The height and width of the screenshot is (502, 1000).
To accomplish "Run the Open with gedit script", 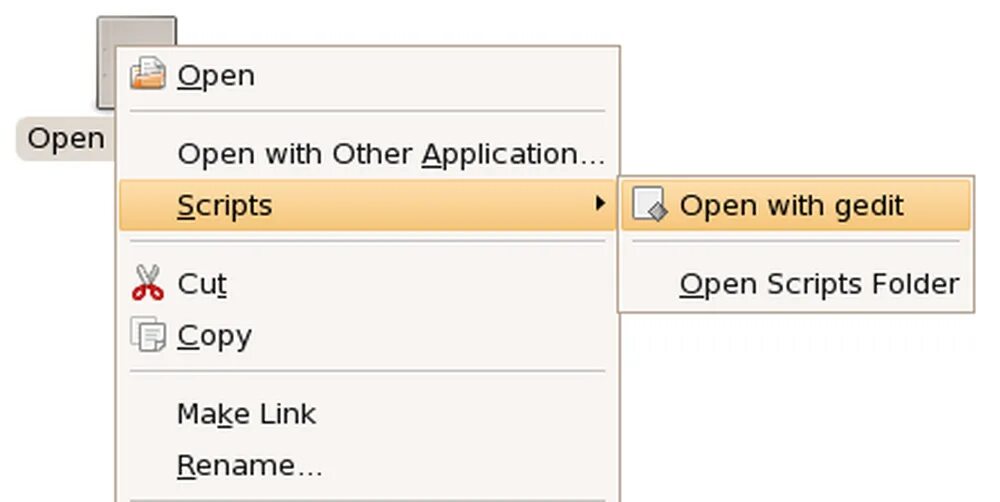I will point(796,205).
